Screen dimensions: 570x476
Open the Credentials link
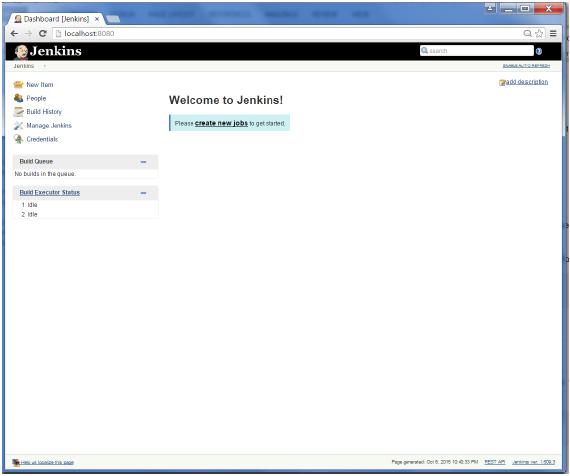coord(42,139)
